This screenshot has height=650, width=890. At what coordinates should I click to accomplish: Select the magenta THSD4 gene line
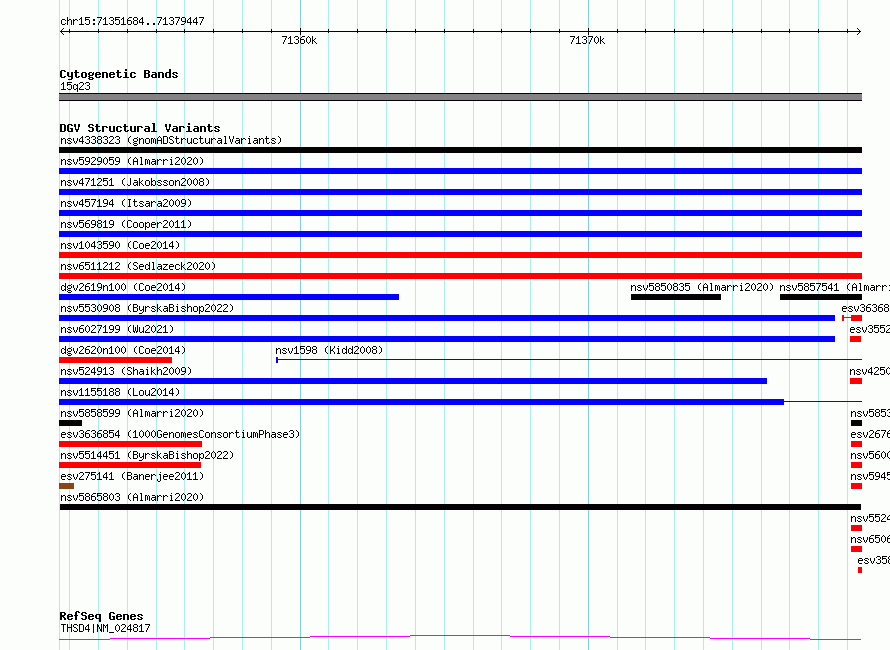point(460,638)
